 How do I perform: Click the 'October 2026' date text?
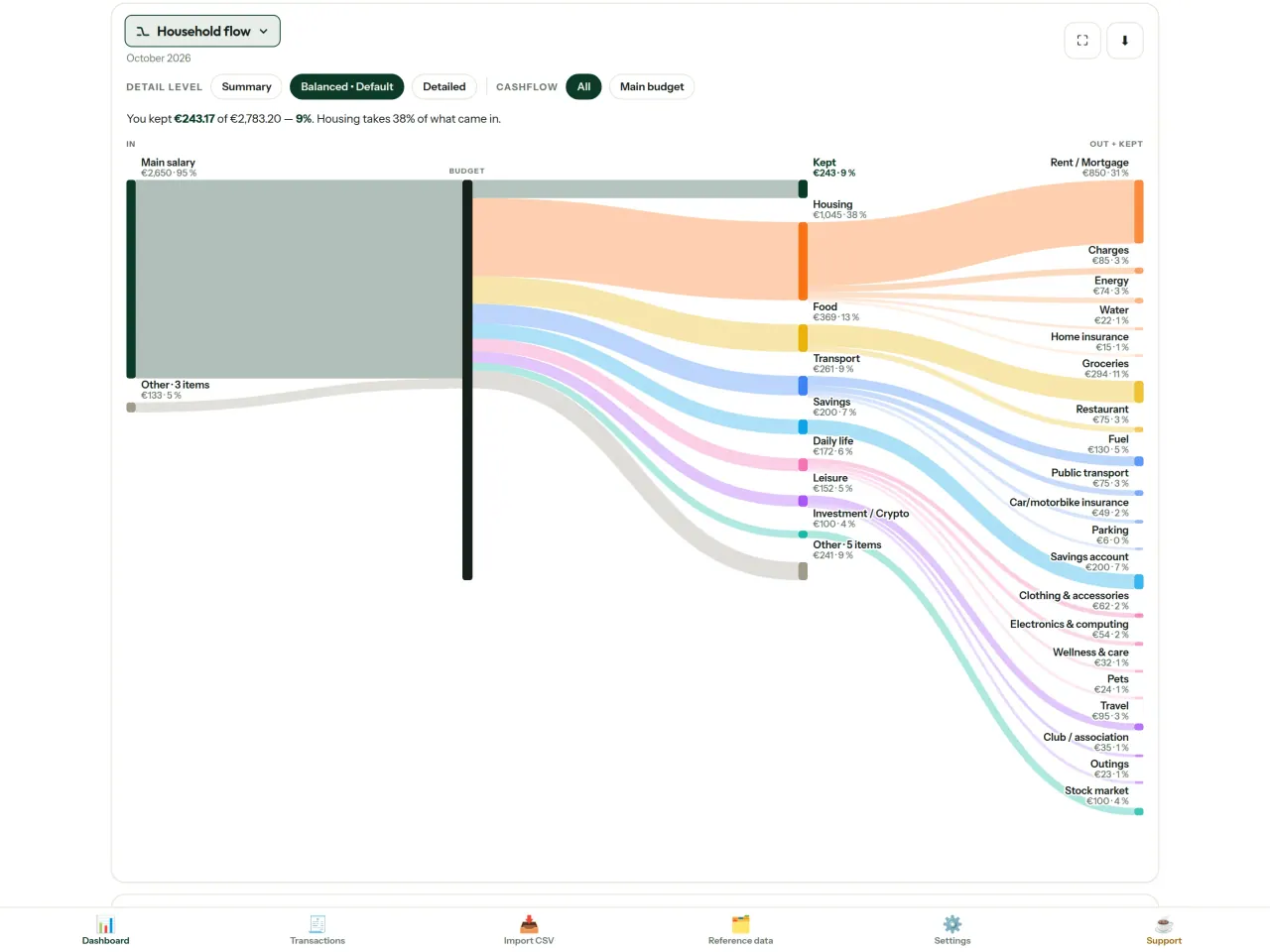click(x=159, y=59)
